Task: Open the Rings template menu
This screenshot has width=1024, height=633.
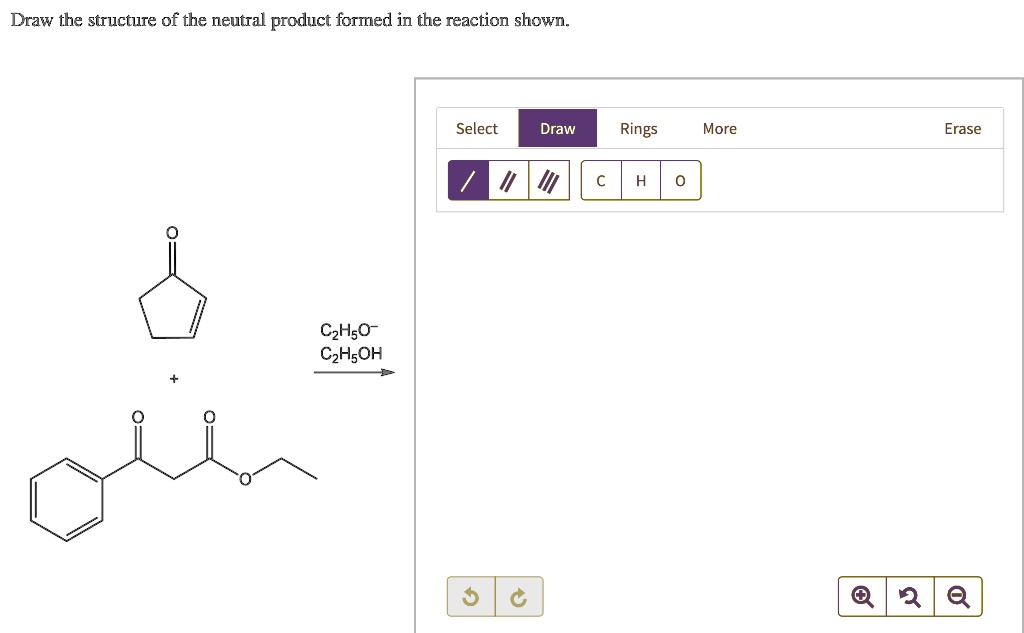Action: point(639,128)
